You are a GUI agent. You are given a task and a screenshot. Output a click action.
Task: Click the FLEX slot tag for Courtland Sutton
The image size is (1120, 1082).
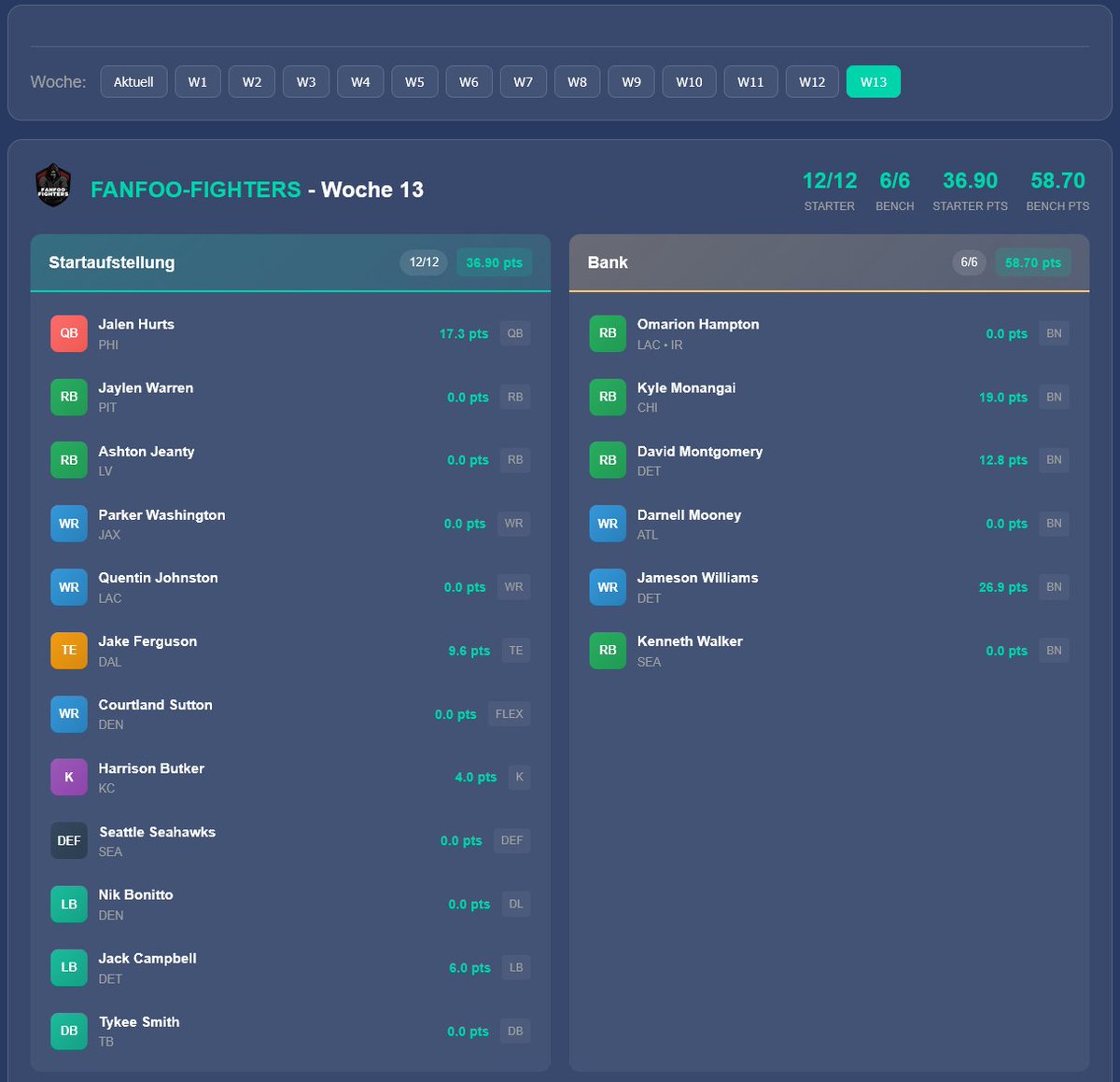click(510, 714)
